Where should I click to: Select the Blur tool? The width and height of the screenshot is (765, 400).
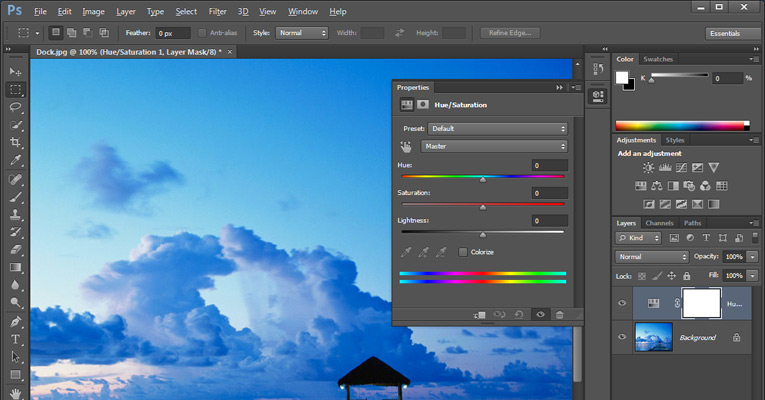15,285
